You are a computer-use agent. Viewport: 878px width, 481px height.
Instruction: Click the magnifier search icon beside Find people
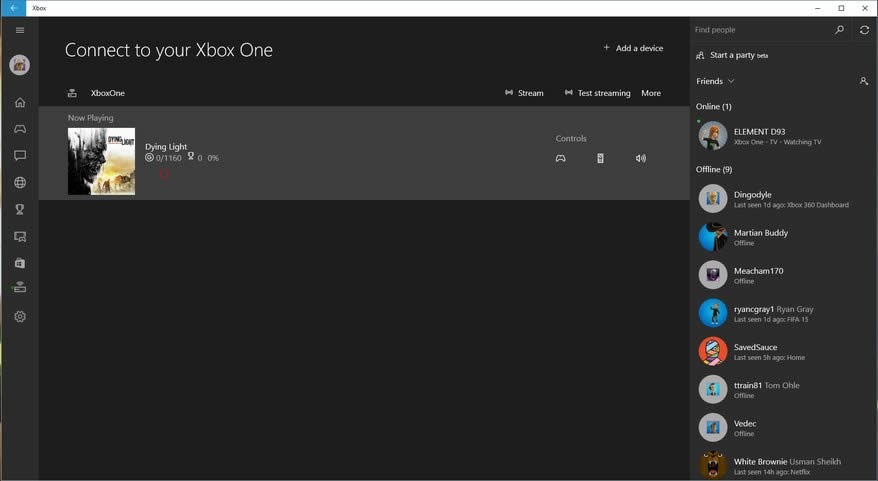(839, 30)
